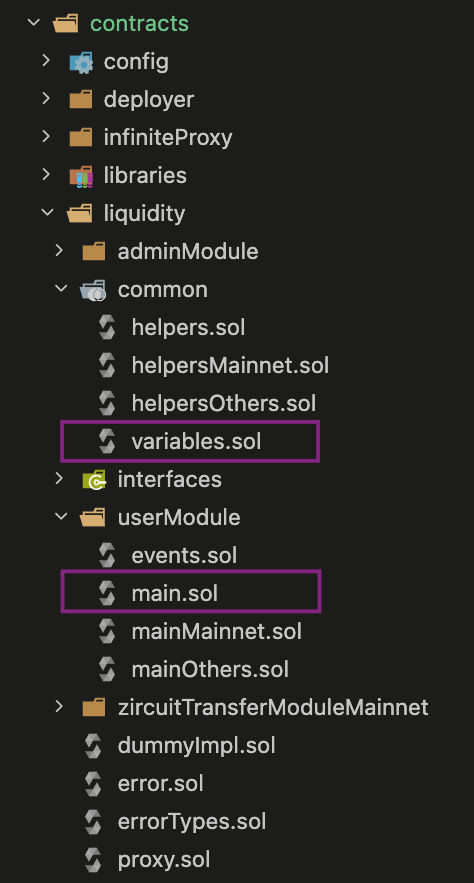Viewport: 474px width, 883px height.
Task: Click the common folder icon
Action: click(93, 290)
